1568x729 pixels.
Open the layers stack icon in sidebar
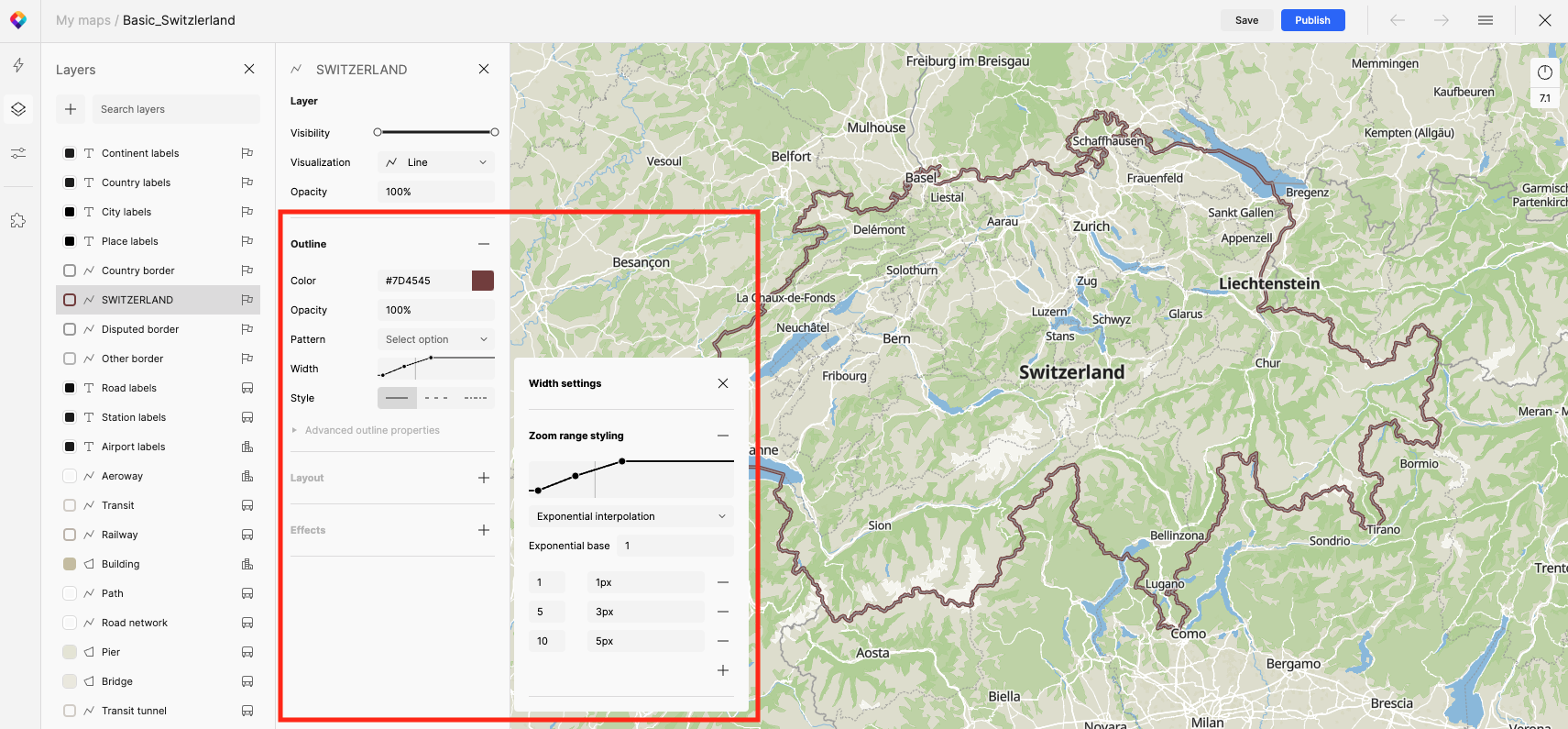18,109
